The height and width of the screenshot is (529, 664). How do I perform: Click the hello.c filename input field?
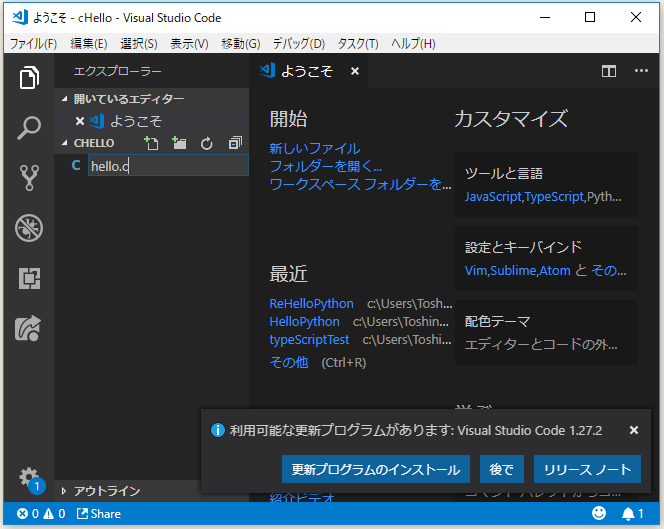click(x=168, y=166)
